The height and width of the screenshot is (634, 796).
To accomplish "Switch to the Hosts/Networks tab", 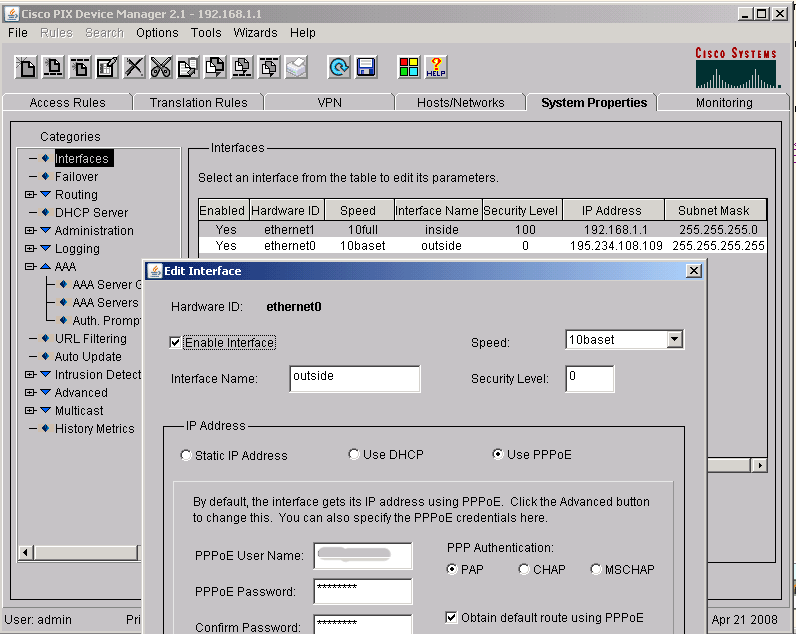I will tap(460, 103).
